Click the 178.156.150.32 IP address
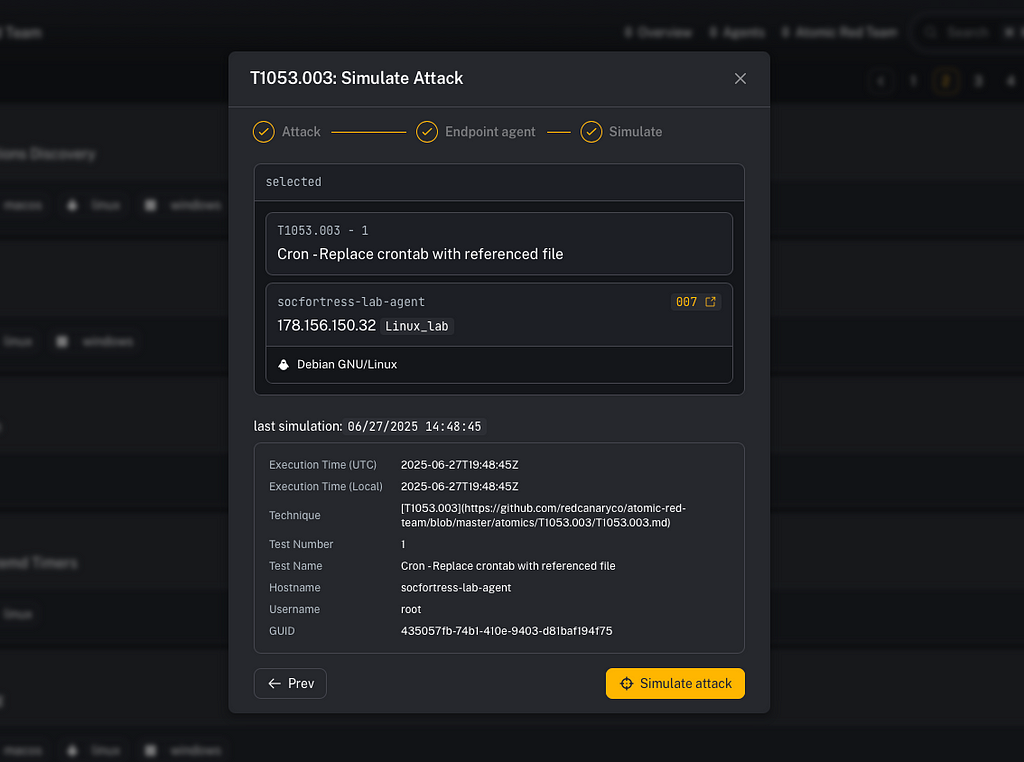This screenshot has height=762, width=1024. coord(326,326)
